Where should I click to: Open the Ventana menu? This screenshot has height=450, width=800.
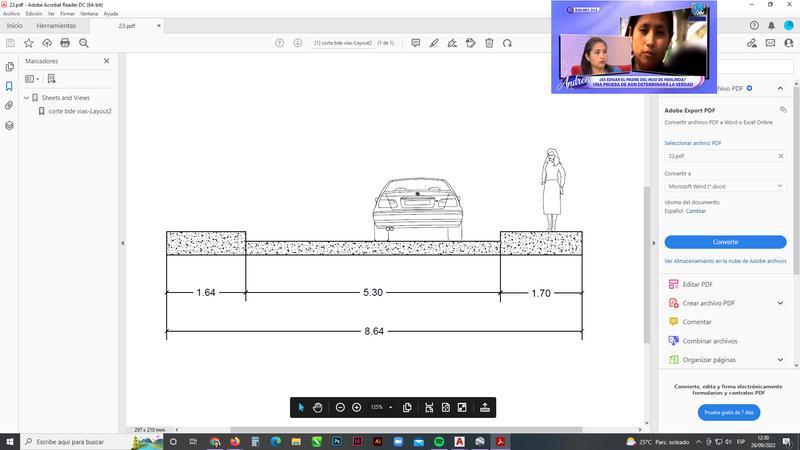tap(89, 14)
